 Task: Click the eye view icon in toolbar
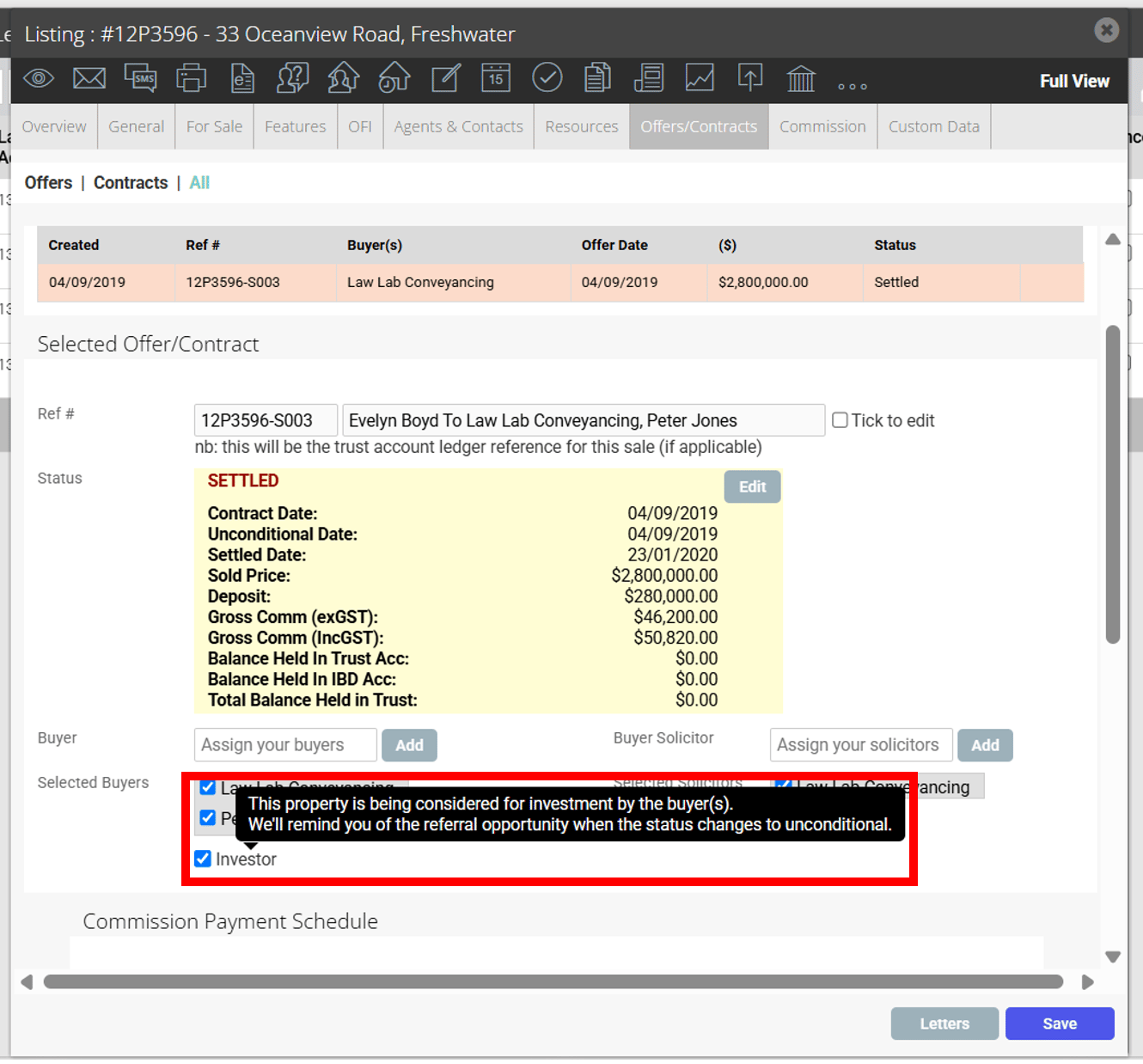[39, 79]
